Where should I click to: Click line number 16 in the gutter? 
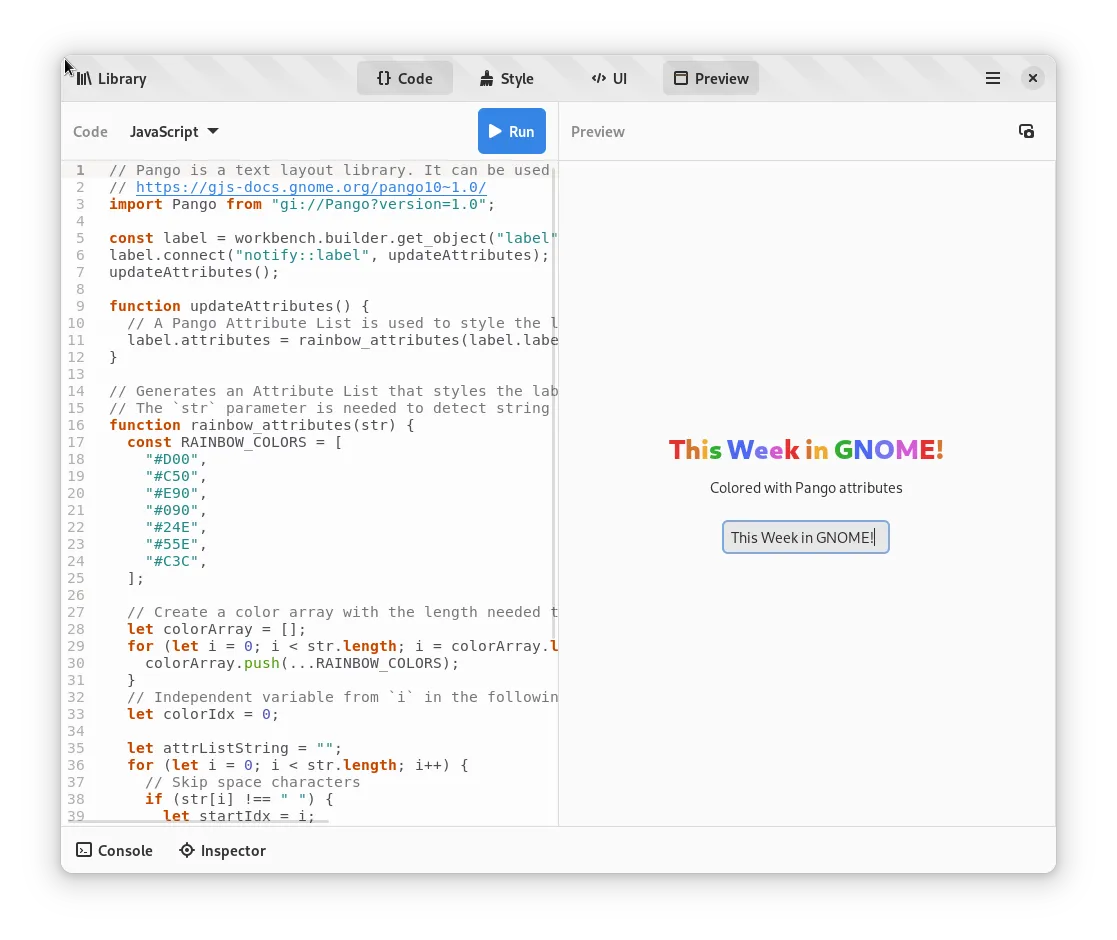(77, 425)
